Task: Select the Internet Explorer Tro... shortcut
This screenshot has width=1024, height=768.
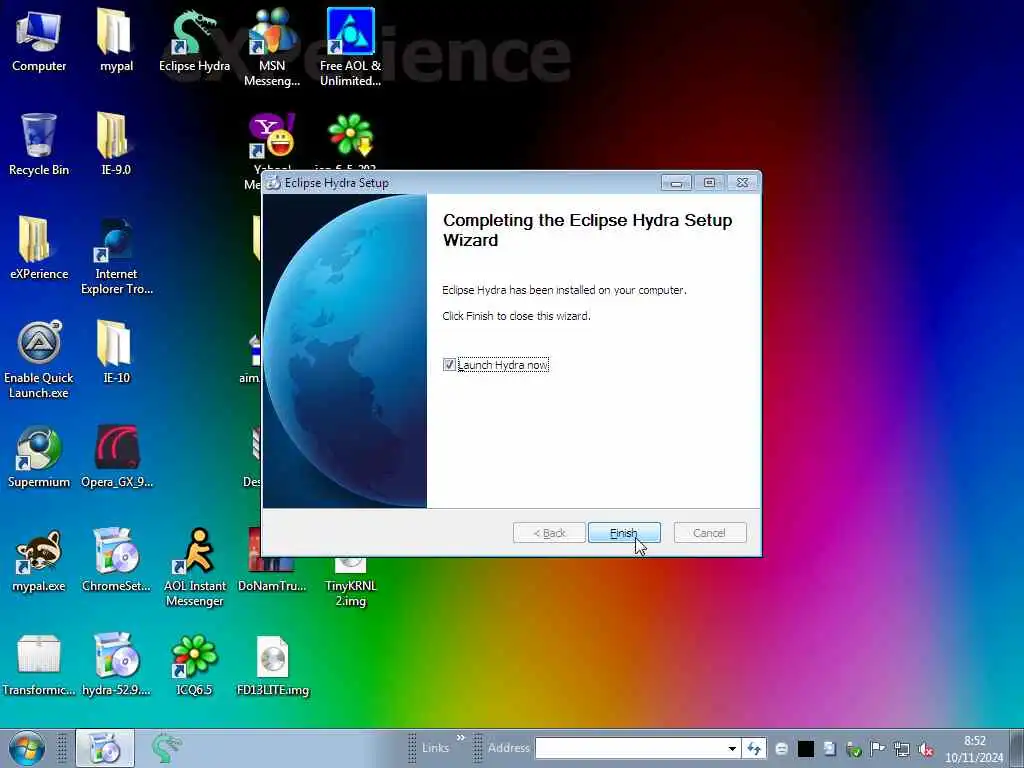Action: coord(116,256)
